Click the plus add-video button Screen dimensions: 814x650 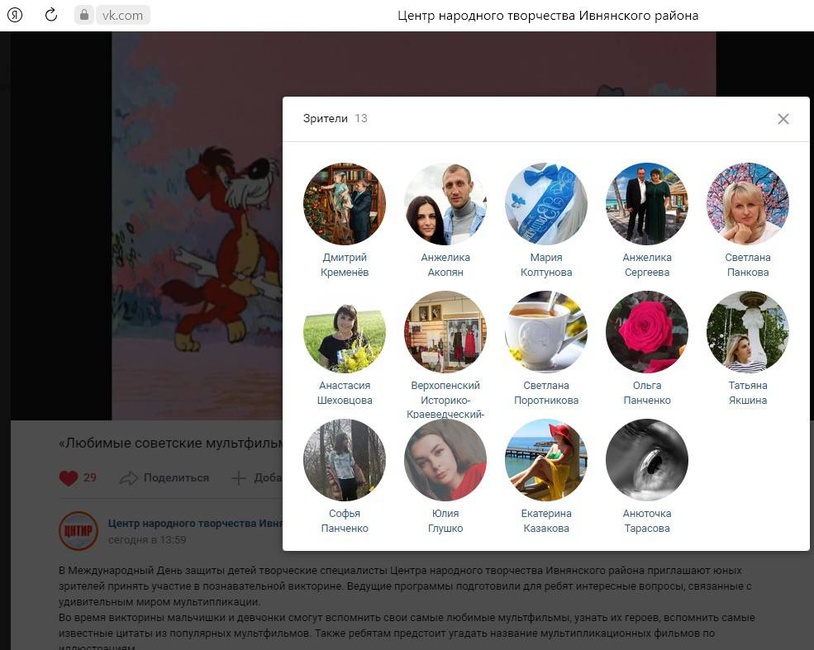coord(238,478)
